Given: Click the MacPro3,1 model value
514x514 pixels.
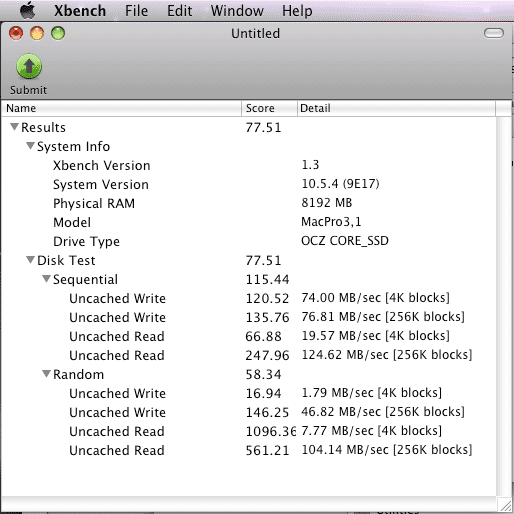Looking at the screenshot, I should [331, 222].
